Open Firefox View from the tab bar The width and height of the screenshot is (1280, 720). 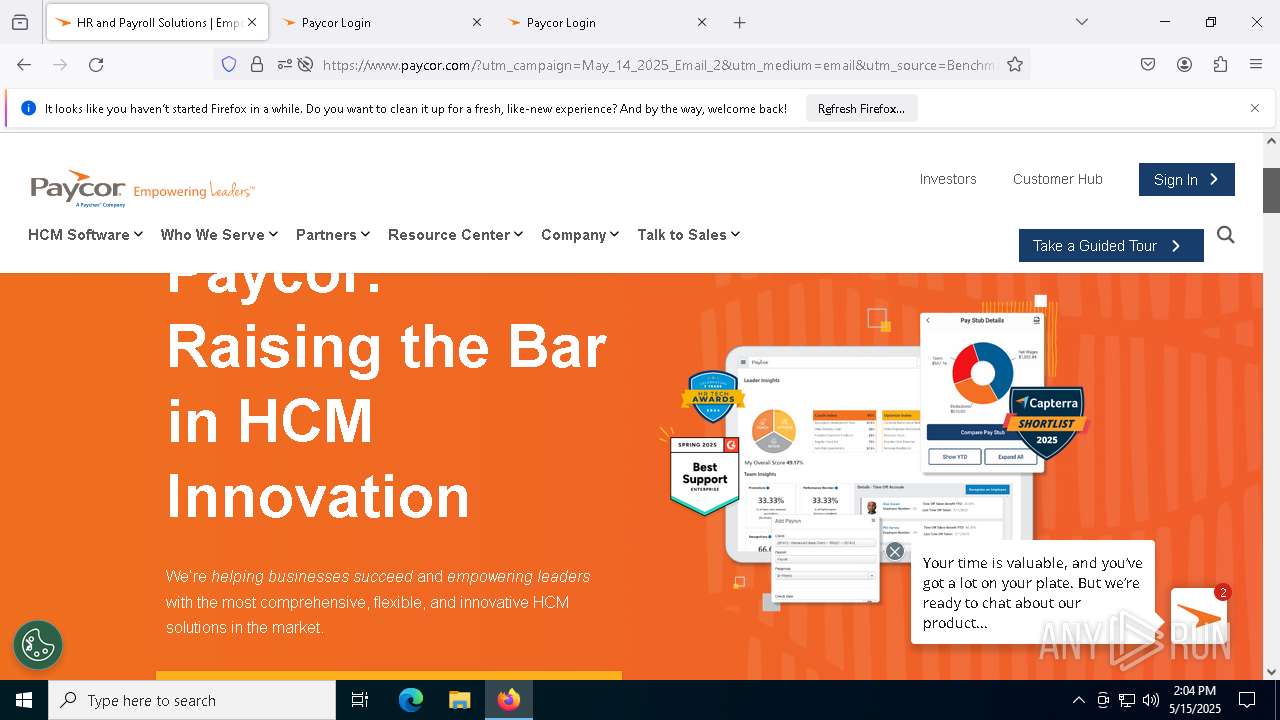[20, 22]
